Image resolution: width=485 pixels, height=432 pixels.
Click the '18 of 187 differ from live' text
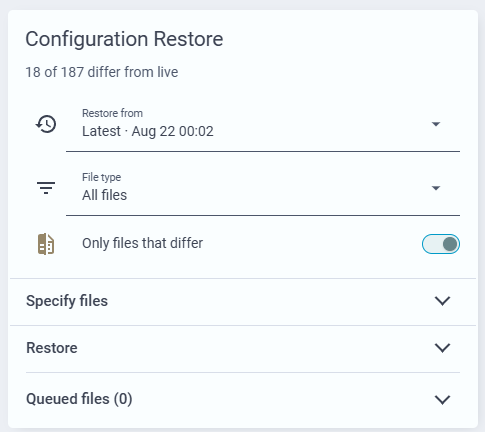(102, 72)
